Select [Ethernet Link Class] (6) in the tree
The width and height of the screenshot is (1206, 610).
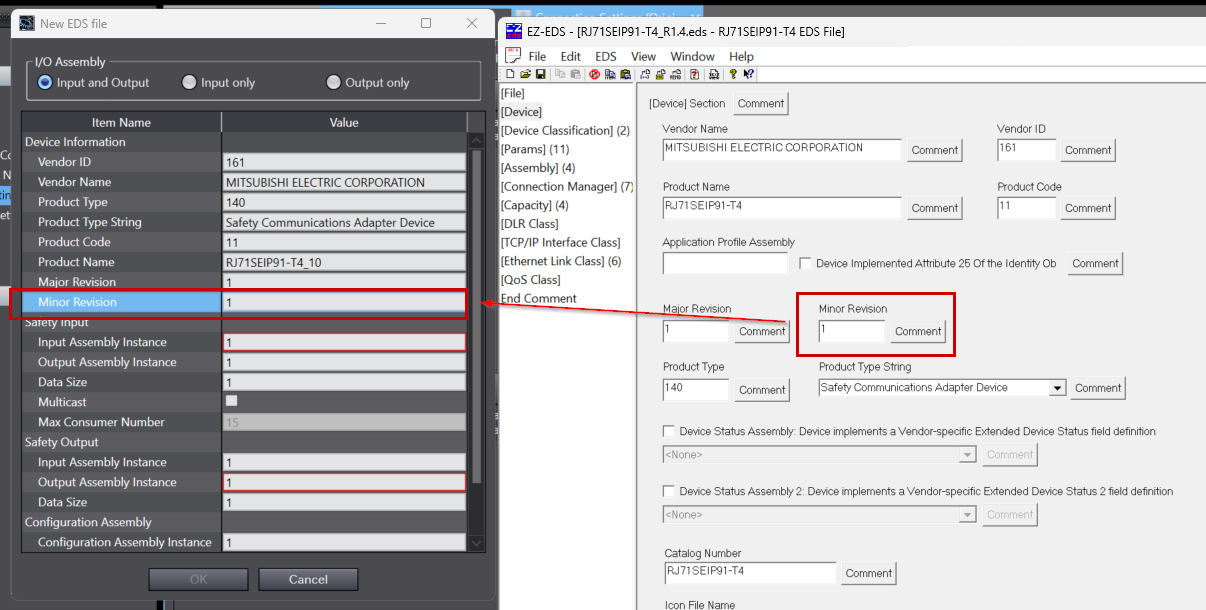pyautogui.click(x=561, y=261)
